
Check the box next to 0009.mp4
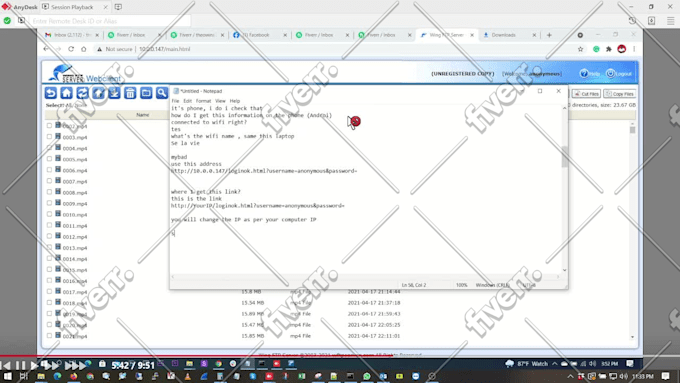(x=49, y=203)
